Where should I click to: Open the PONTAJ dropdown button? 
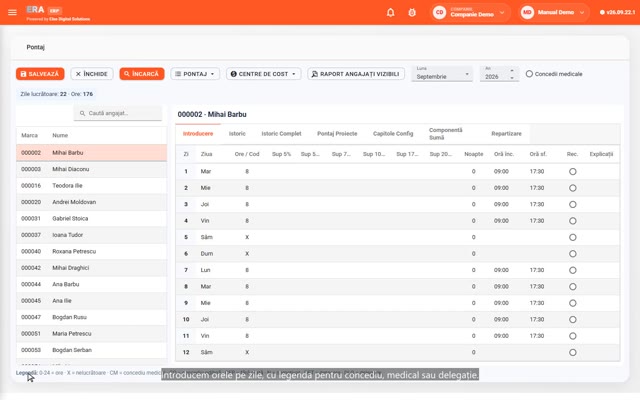coord(195,74)
